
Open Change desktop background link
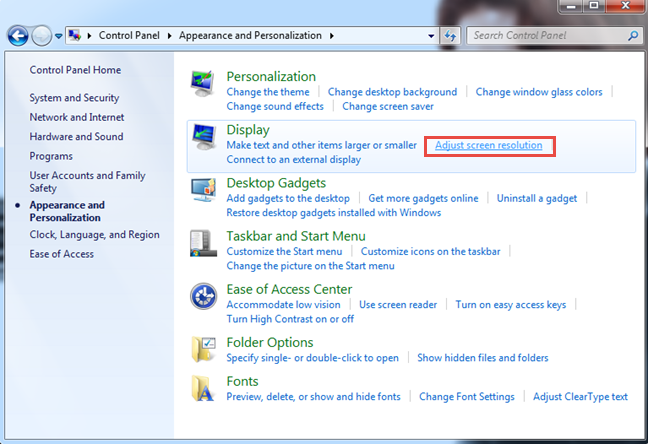tap(392, 92)
